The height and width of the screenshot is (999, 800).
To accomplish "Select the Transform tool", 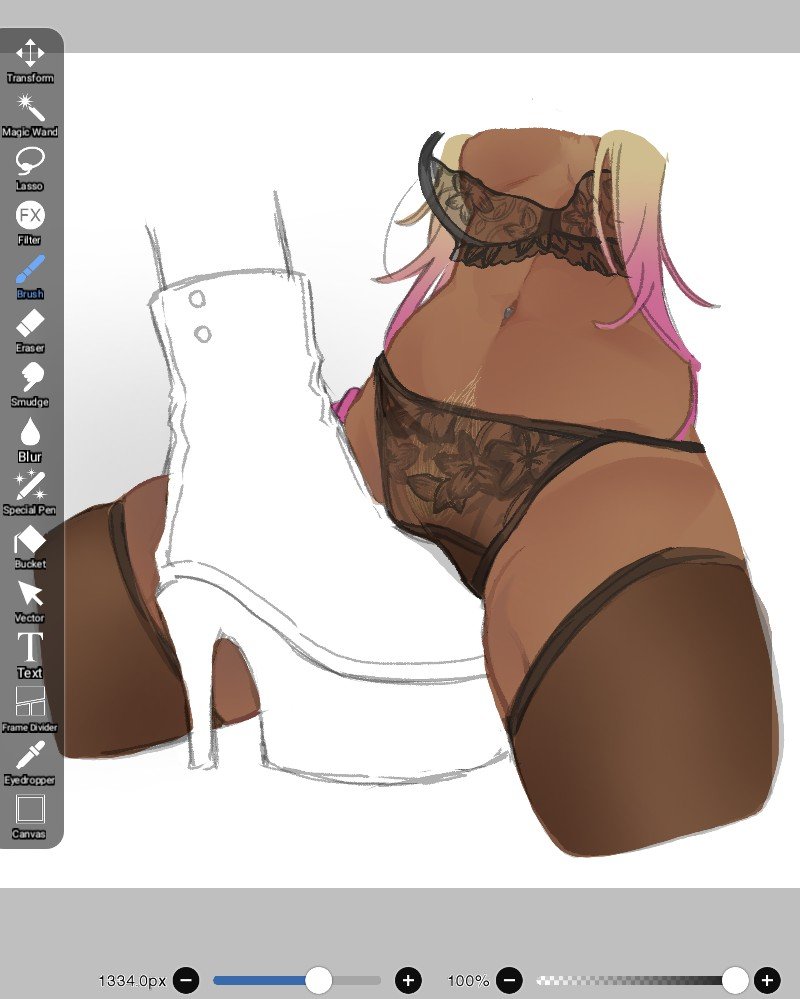I will [30, 61].
